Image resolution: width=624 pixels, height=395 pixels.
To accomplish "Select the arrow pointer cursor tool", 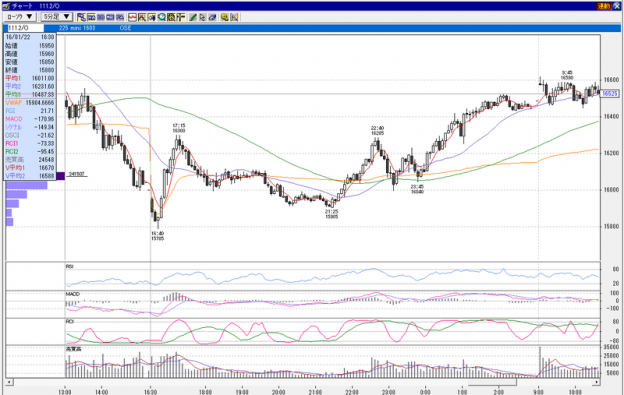I will point(203,17).
